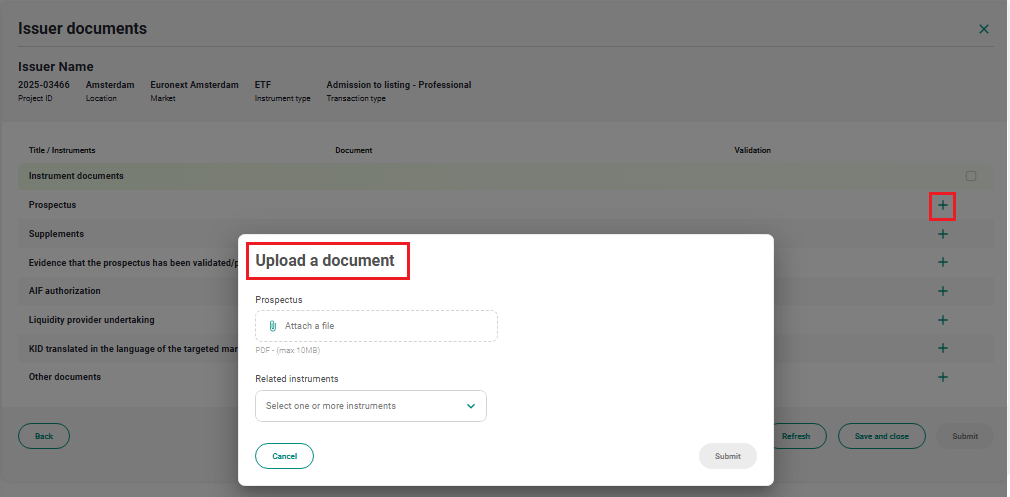Add a document to the Prospectus row
Screen dimensions: 1010x497
tap(942, 205)
